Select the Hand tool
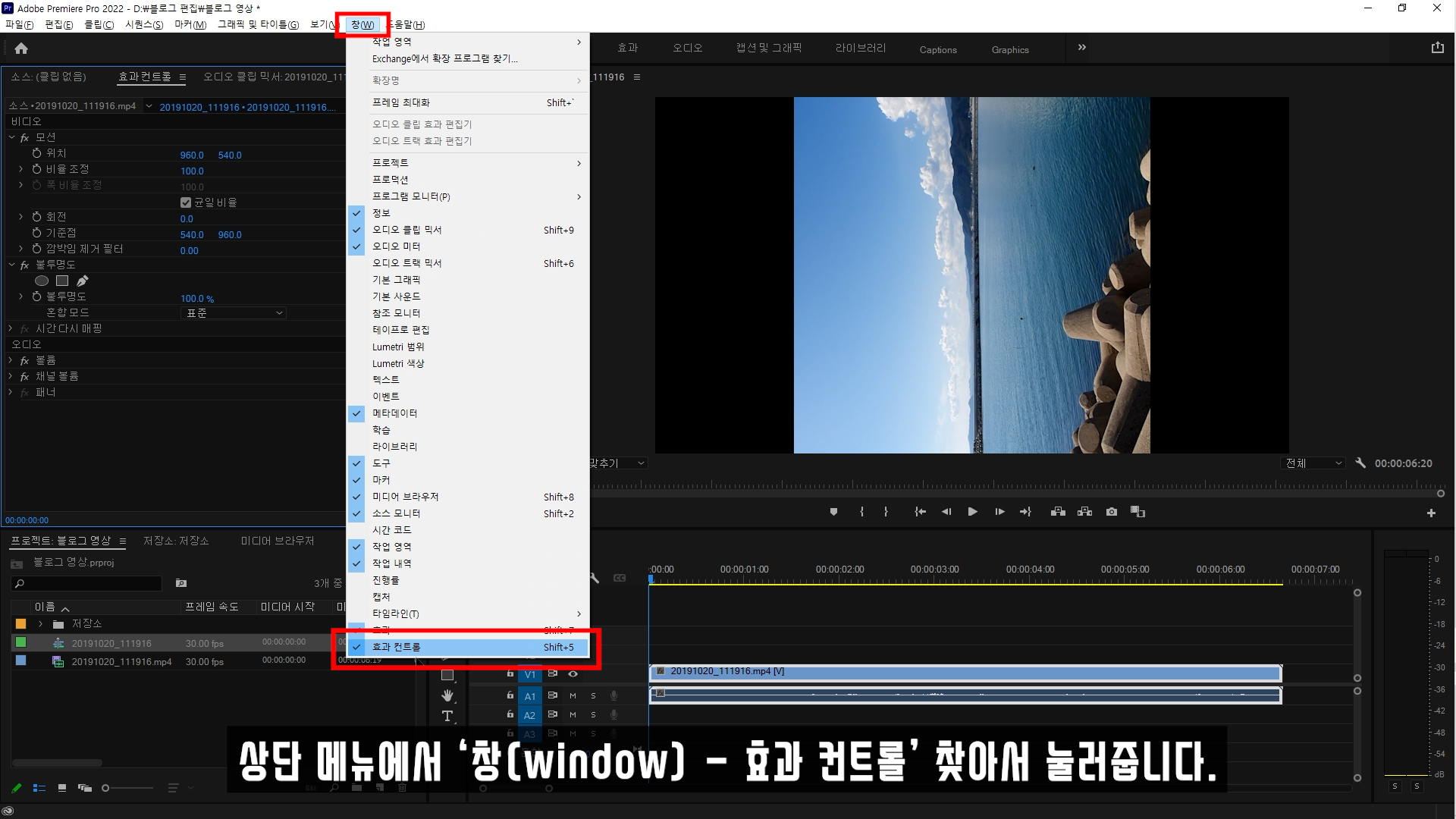Screen dimensions: 1456x819 pyautogui.click(x=447, y=695)
